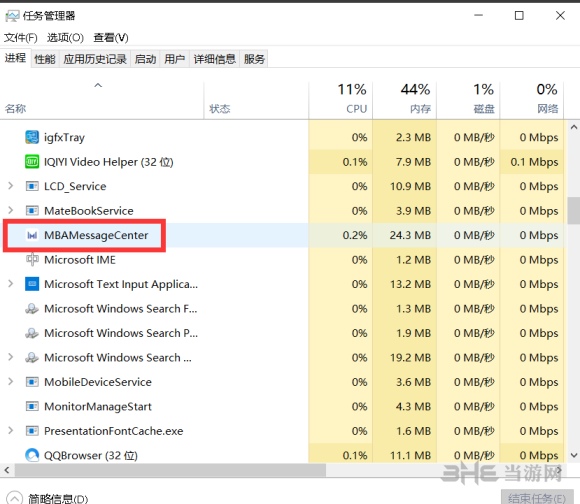Image resolution: width=580 pixels, height=504 pixels.
Task: Click the MBAMessageCenter process icon
Action: (x=32, y=235)
